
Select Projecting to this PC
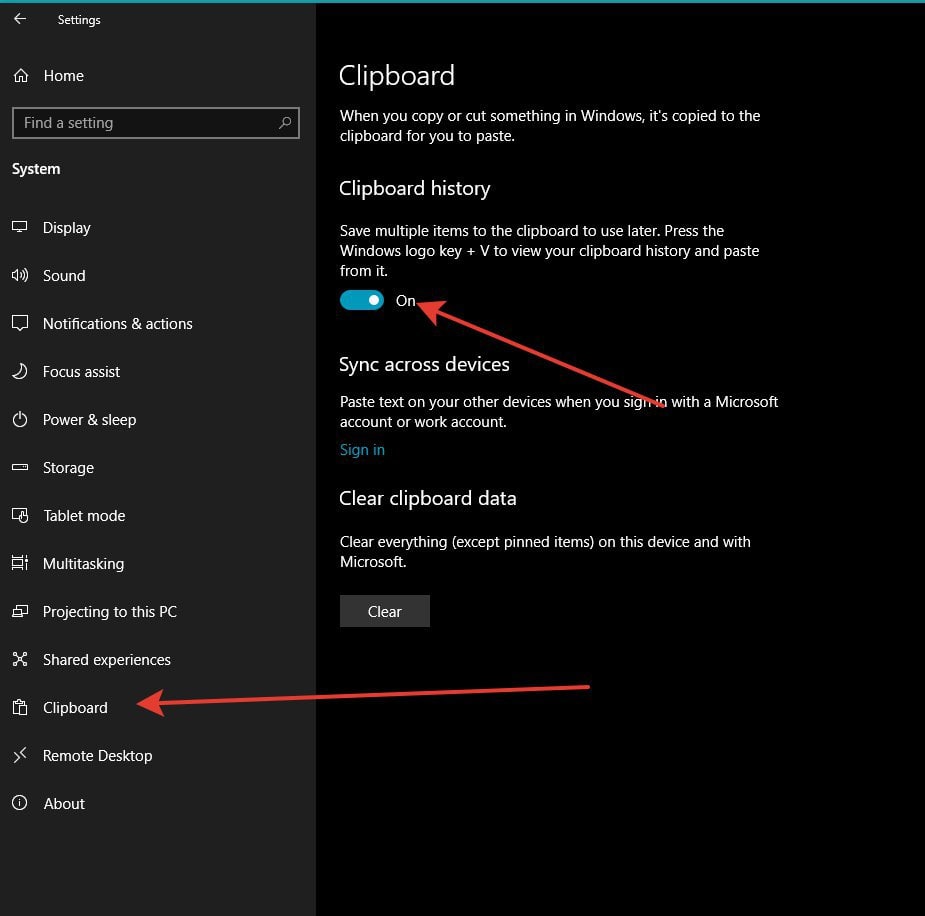110,612
